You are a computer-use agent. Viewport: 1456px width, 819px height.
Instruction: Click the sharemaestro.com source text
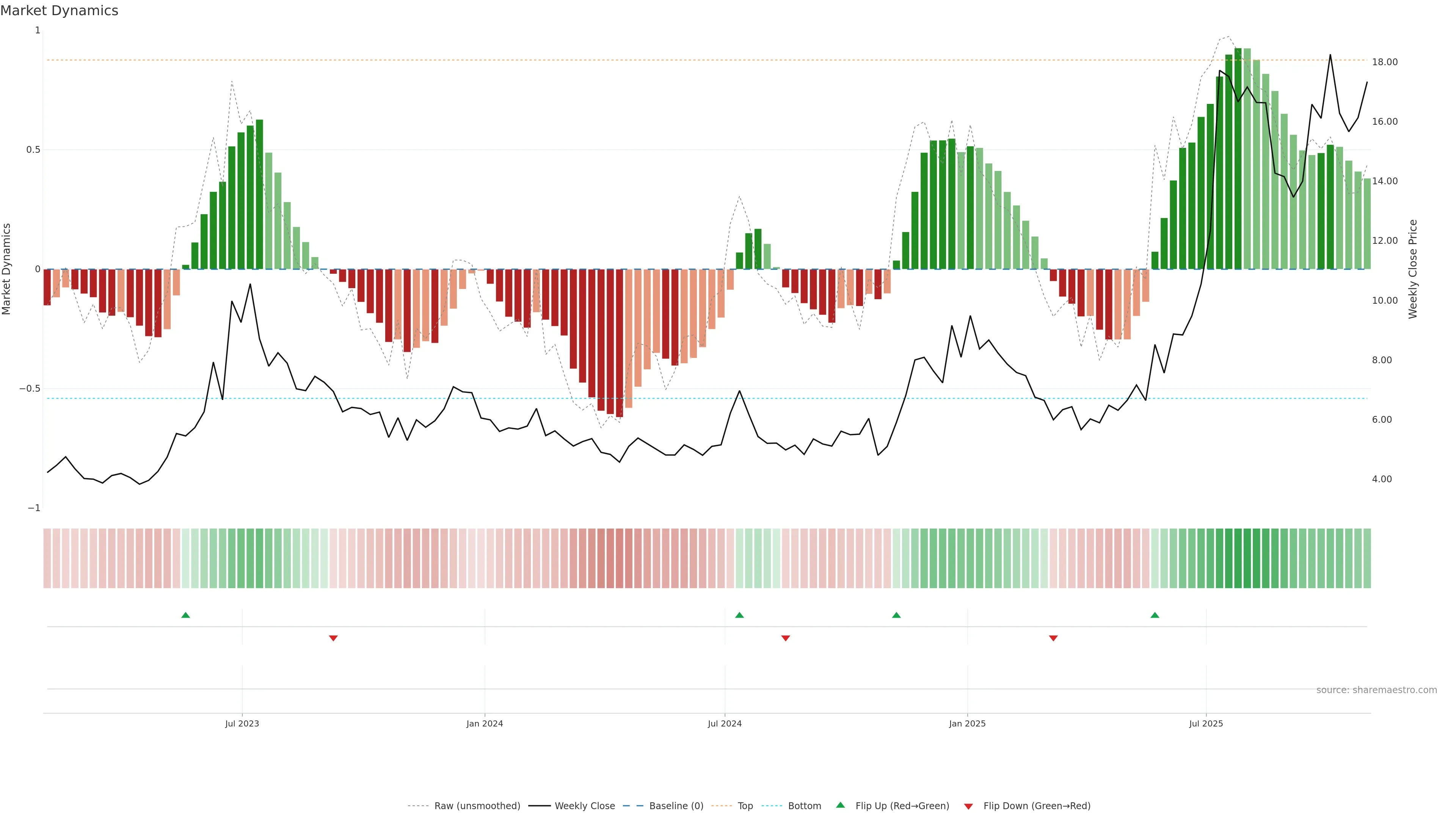click(x=1376, y=690)
